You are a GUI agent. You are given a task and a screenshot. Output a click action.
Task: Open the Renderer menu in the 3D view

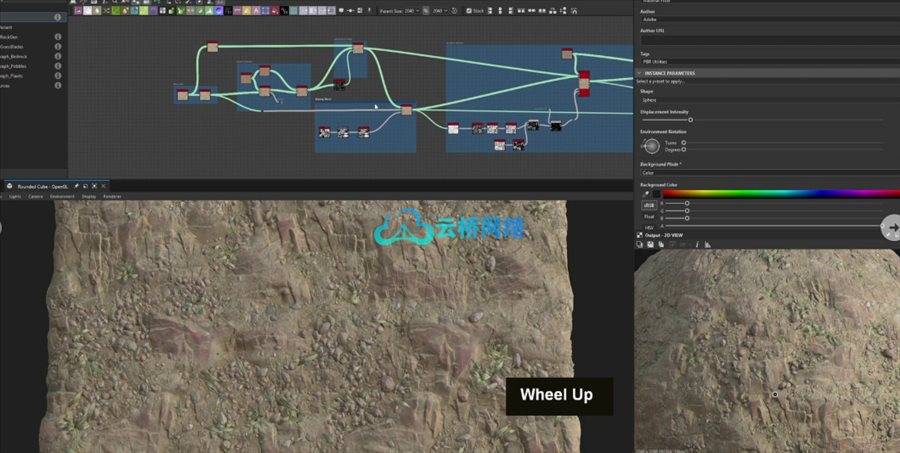(x=112, y=196)
